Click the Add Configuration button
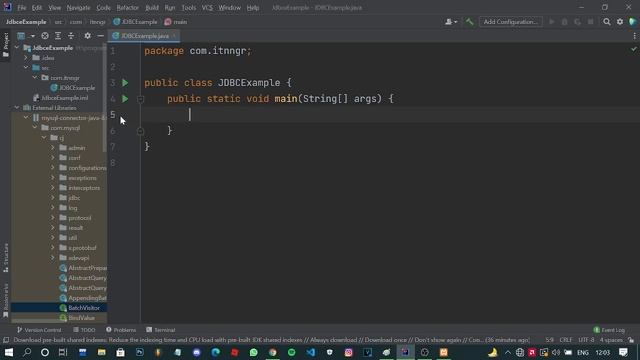The image size is (640, 360). [x=510, y=22]
